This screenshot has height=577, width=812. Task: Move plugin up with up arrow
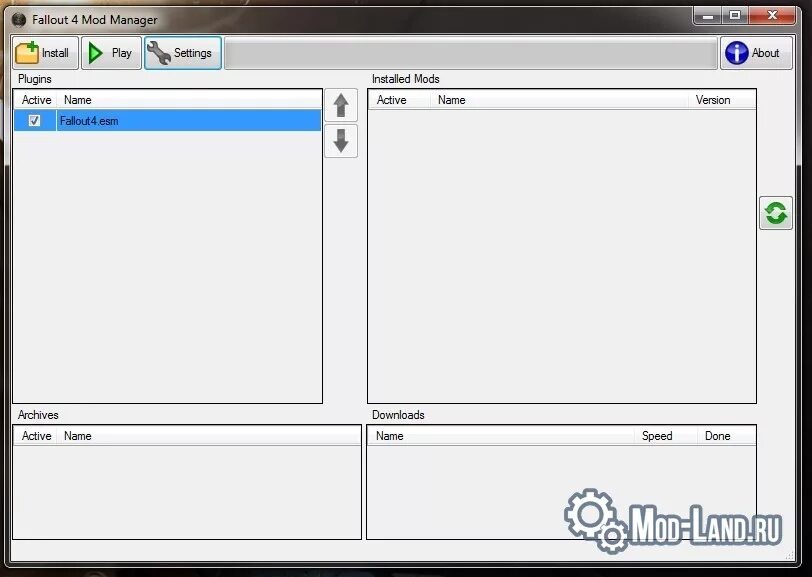[341, 106]
